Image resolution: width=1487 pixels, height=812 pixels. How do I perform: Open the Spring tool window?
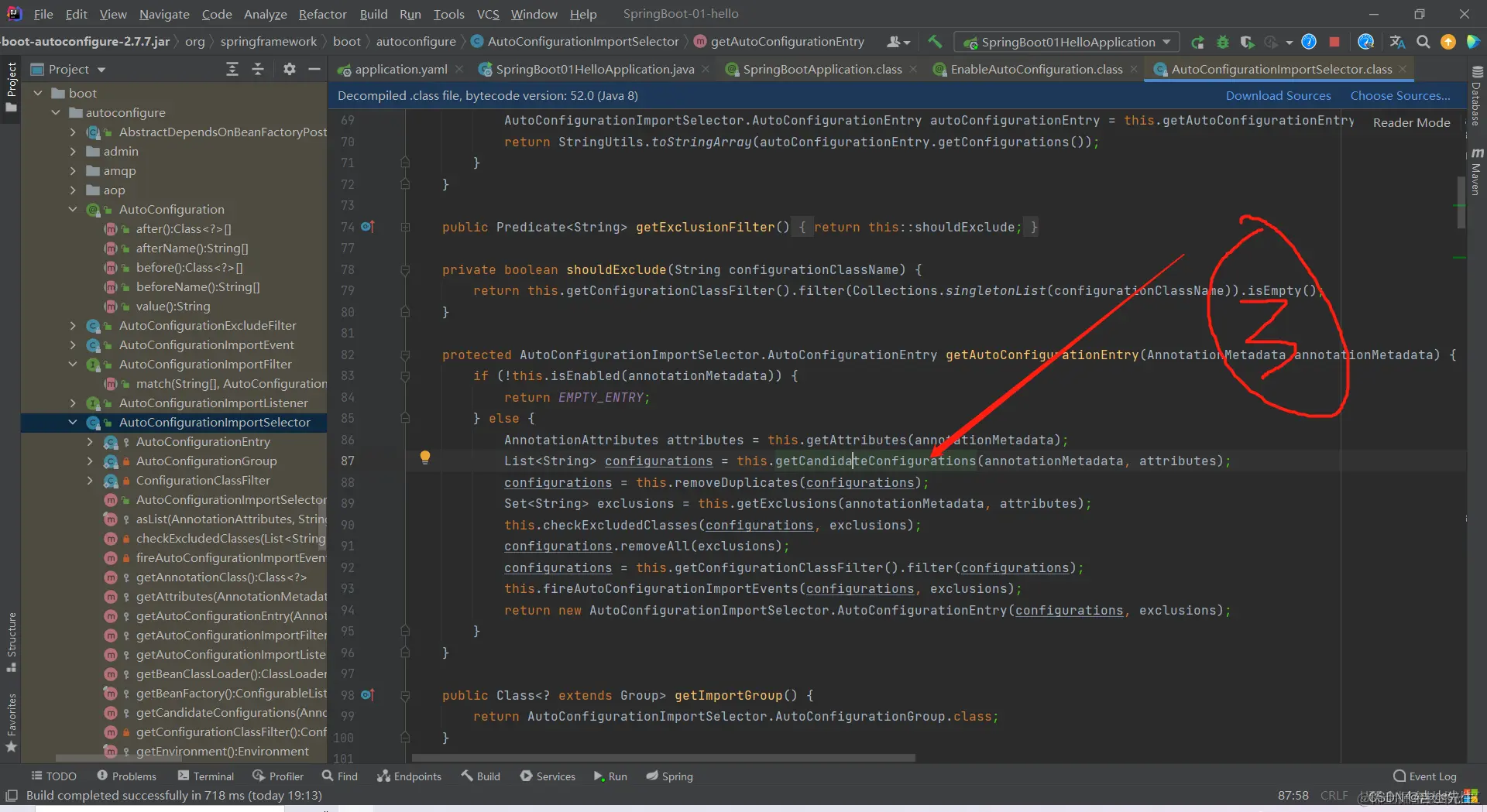[670, 776]
